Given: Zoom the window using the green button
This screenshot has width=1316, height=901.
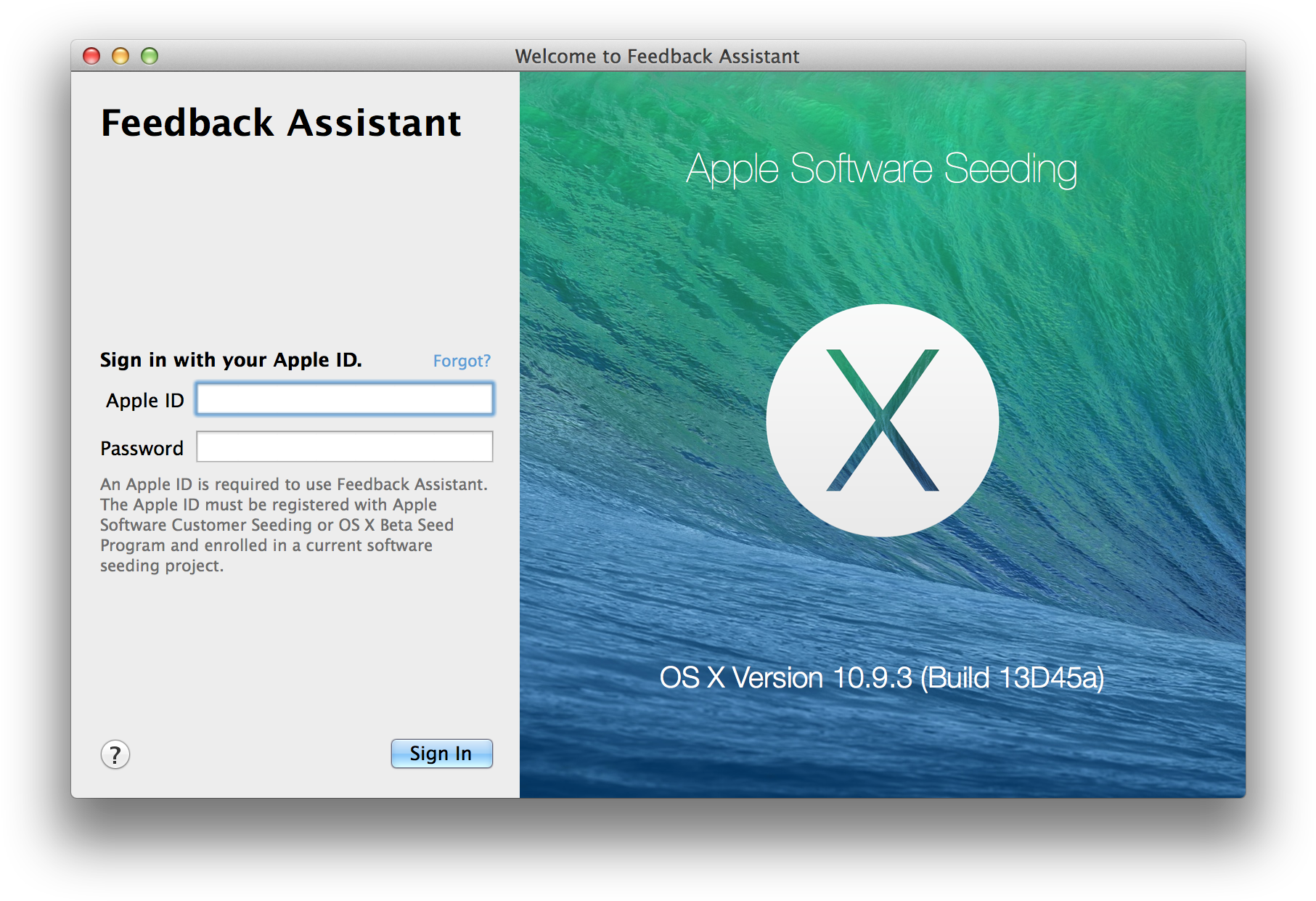Looking at the screenshot, I should pyautogui.click(x=150, y=56).
